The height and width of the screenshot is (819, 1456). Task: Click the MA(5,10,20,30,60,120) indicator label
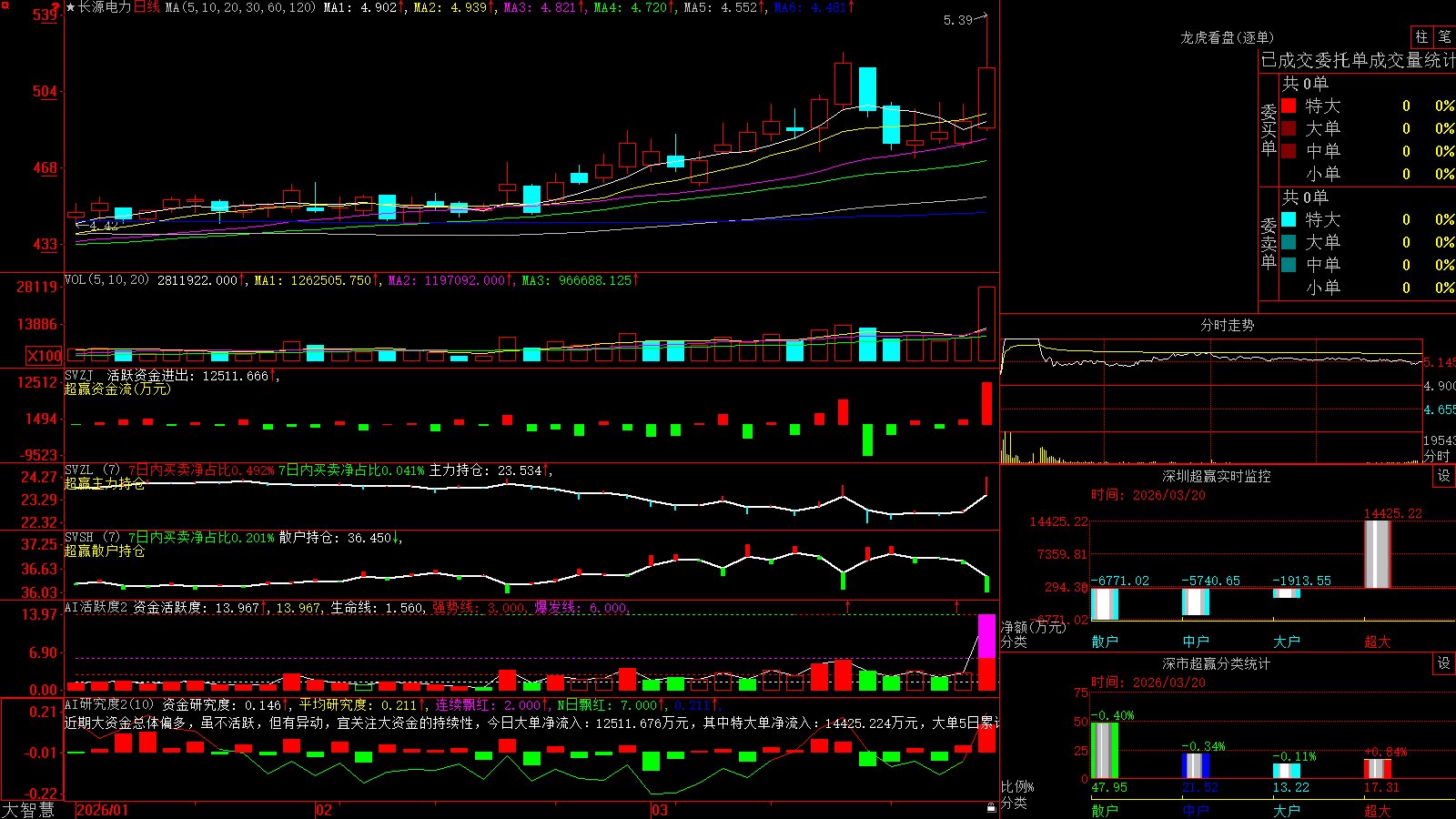[x=240, y=7]
